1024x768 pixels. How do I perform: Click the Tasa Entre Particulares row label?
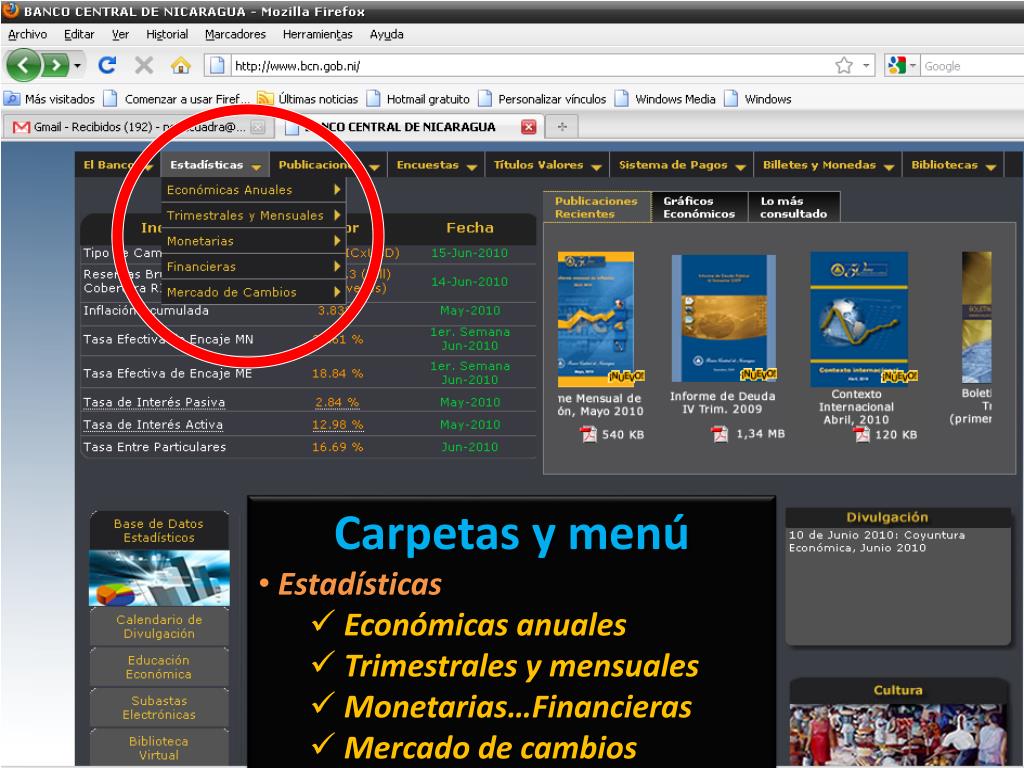(x=155, y=447)
